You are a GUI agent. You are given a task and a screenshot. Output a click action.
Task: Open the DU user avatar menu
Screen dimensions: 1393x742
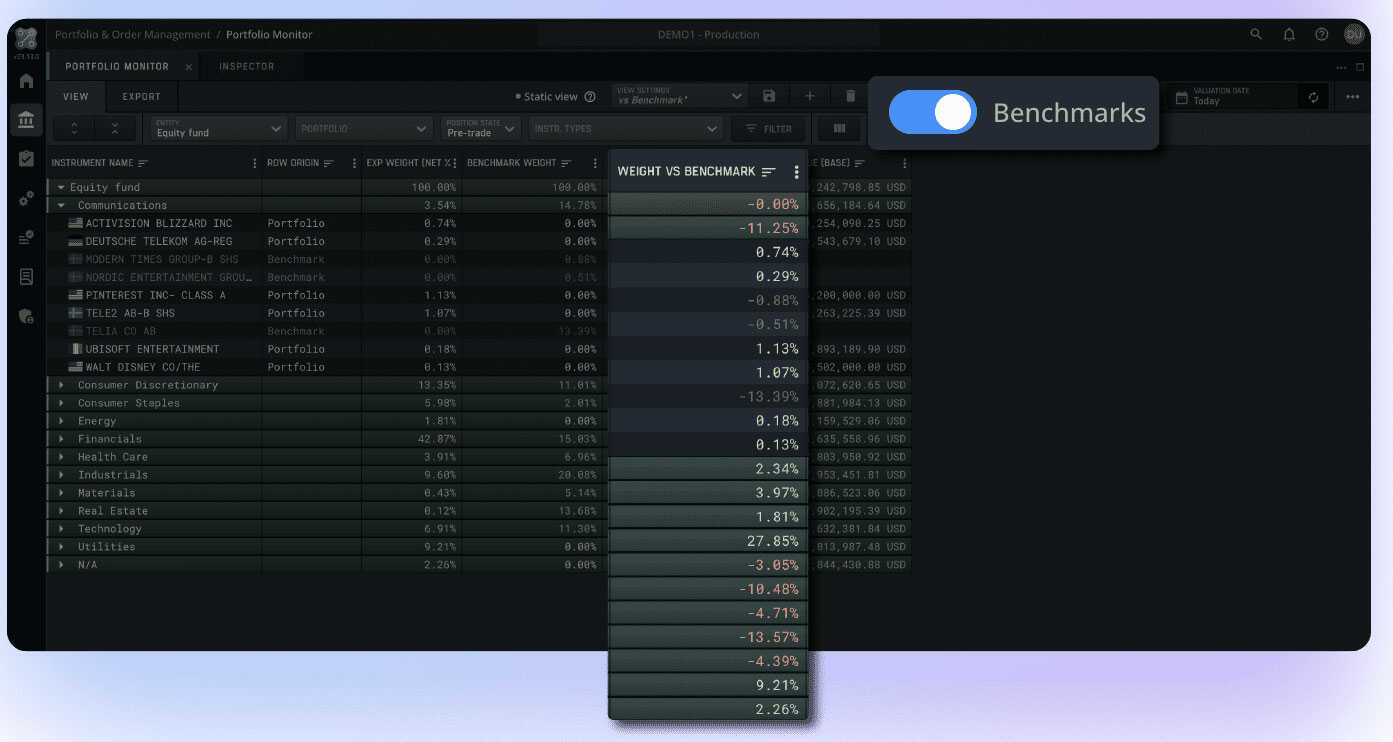(1354, 34)
